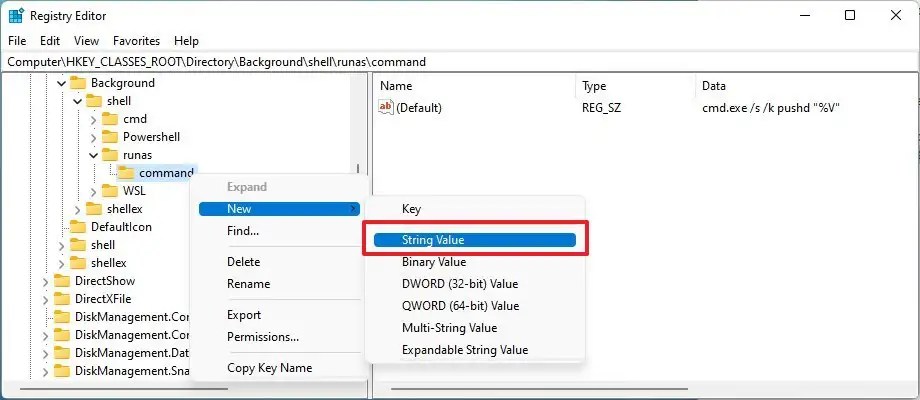Expand the DirectXFile key chevron
The height and width of the screenshot is (400, 920).
[x=46, y=299]
